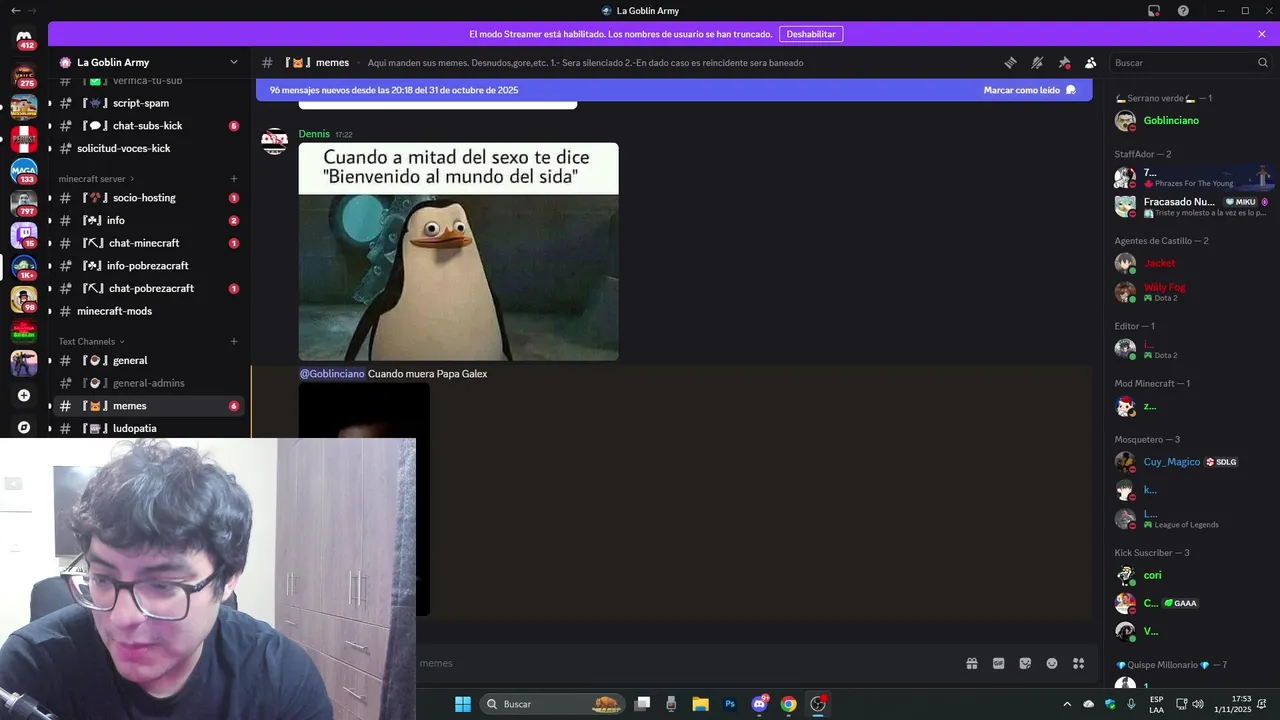Image resolution: width=1280 pixels, height=720 pixels.
Task: Open the info-pobrezacraft channel
Action: (x=150, y=266)
